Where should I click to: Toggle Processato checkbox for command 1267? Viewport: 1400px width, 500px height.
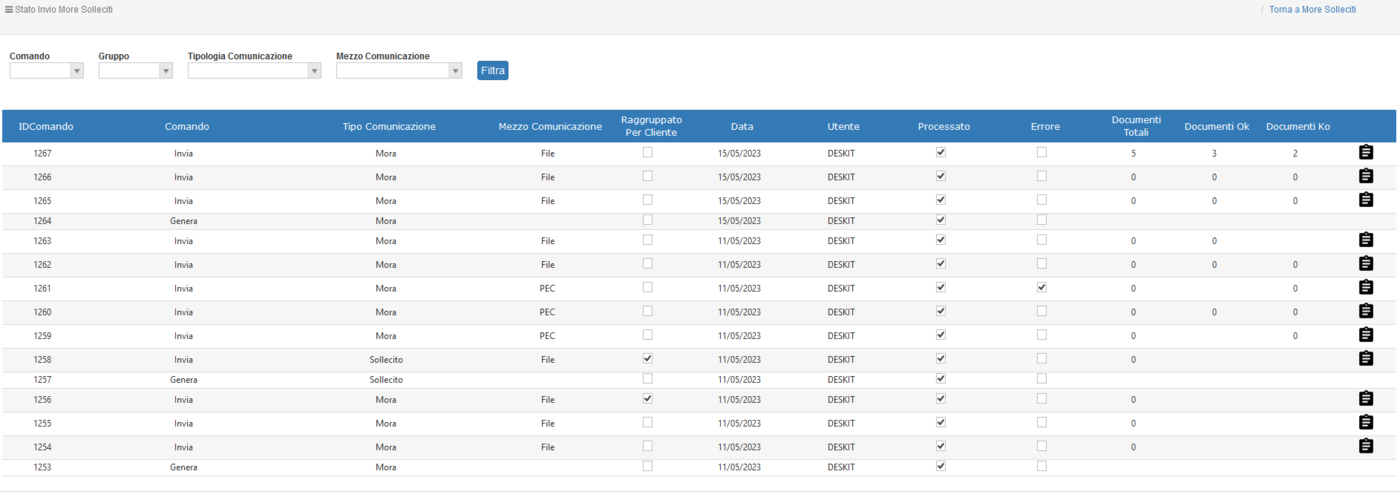point(941,152)
